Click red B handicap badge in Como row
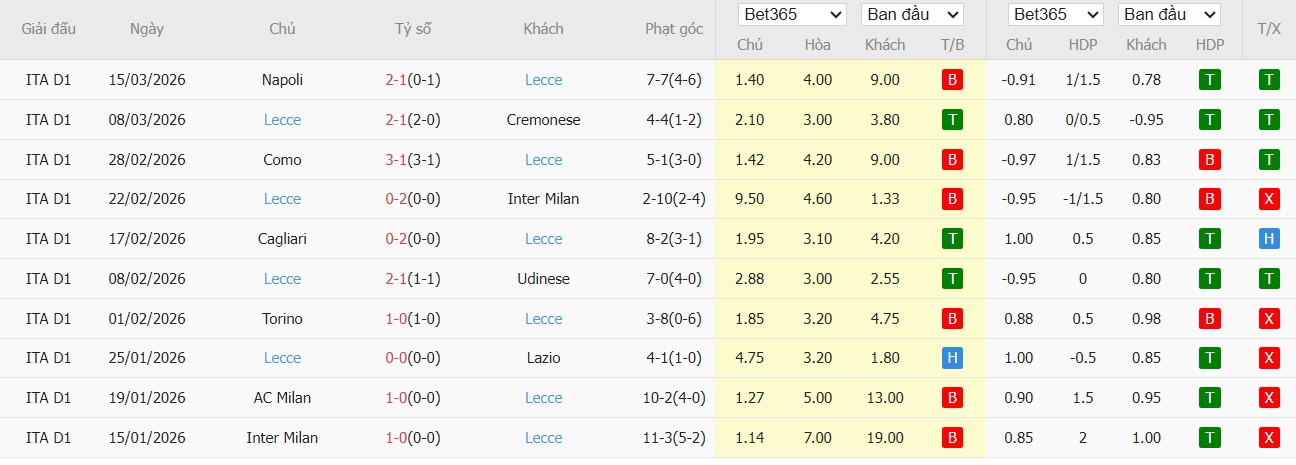 pyautogui.click(x=1210, y=160)
